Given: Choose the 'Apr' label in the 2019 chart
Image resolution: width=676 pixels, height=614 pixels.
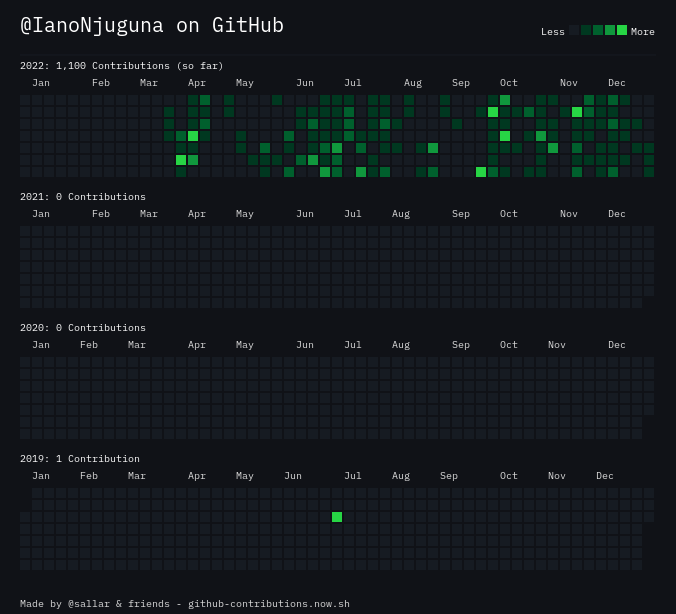Looking at the screenshot, I should pos(197,476).
